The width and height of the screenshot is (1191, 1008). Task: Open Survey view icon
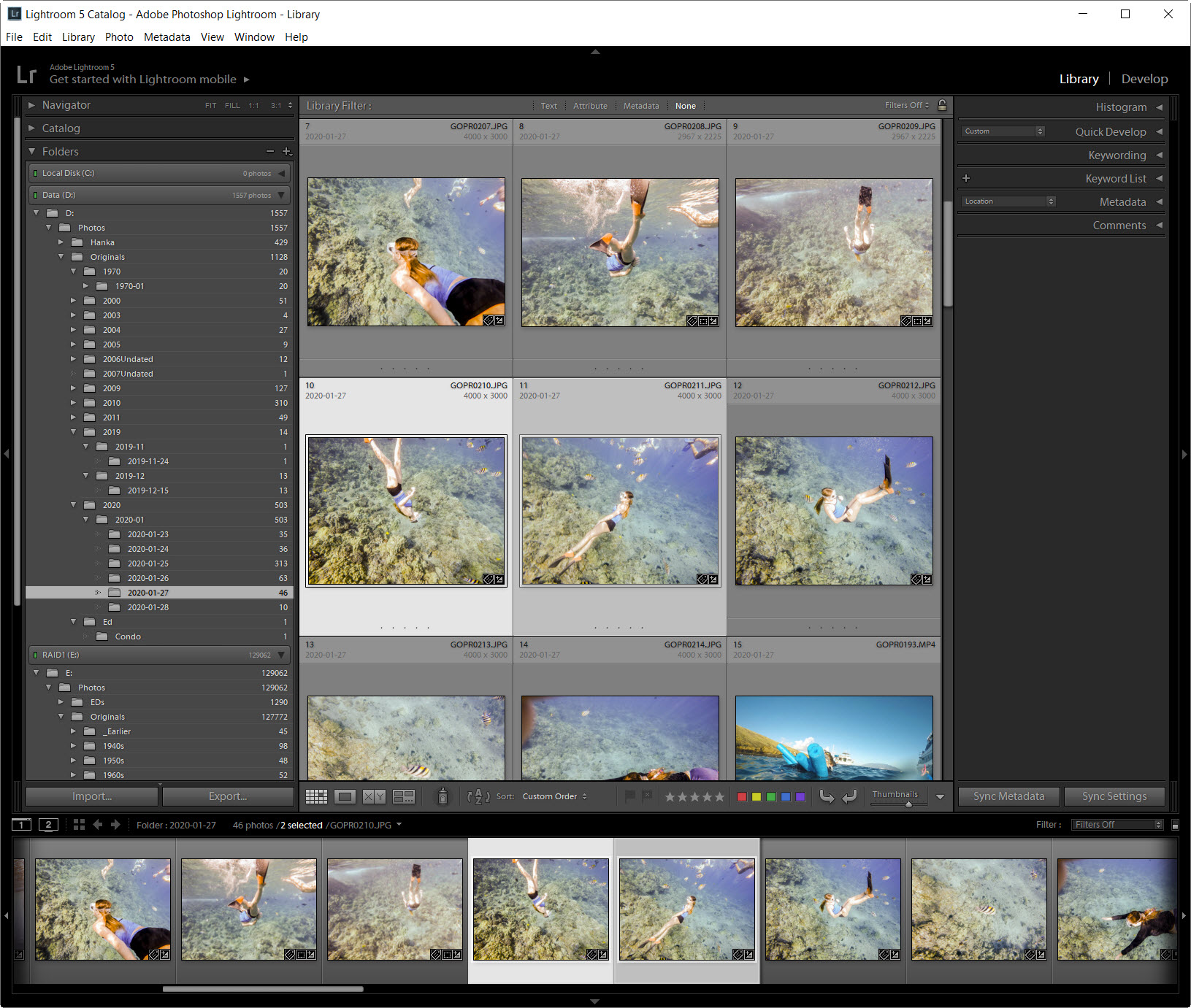point(404,796)
